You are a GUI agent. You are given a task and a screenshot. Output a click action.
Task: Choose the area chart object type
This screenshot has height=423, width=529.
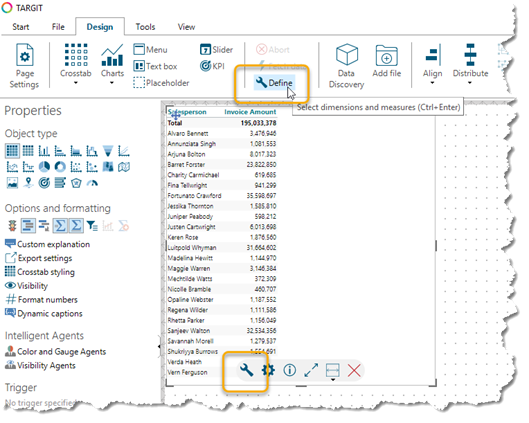[x=76, y=151]
